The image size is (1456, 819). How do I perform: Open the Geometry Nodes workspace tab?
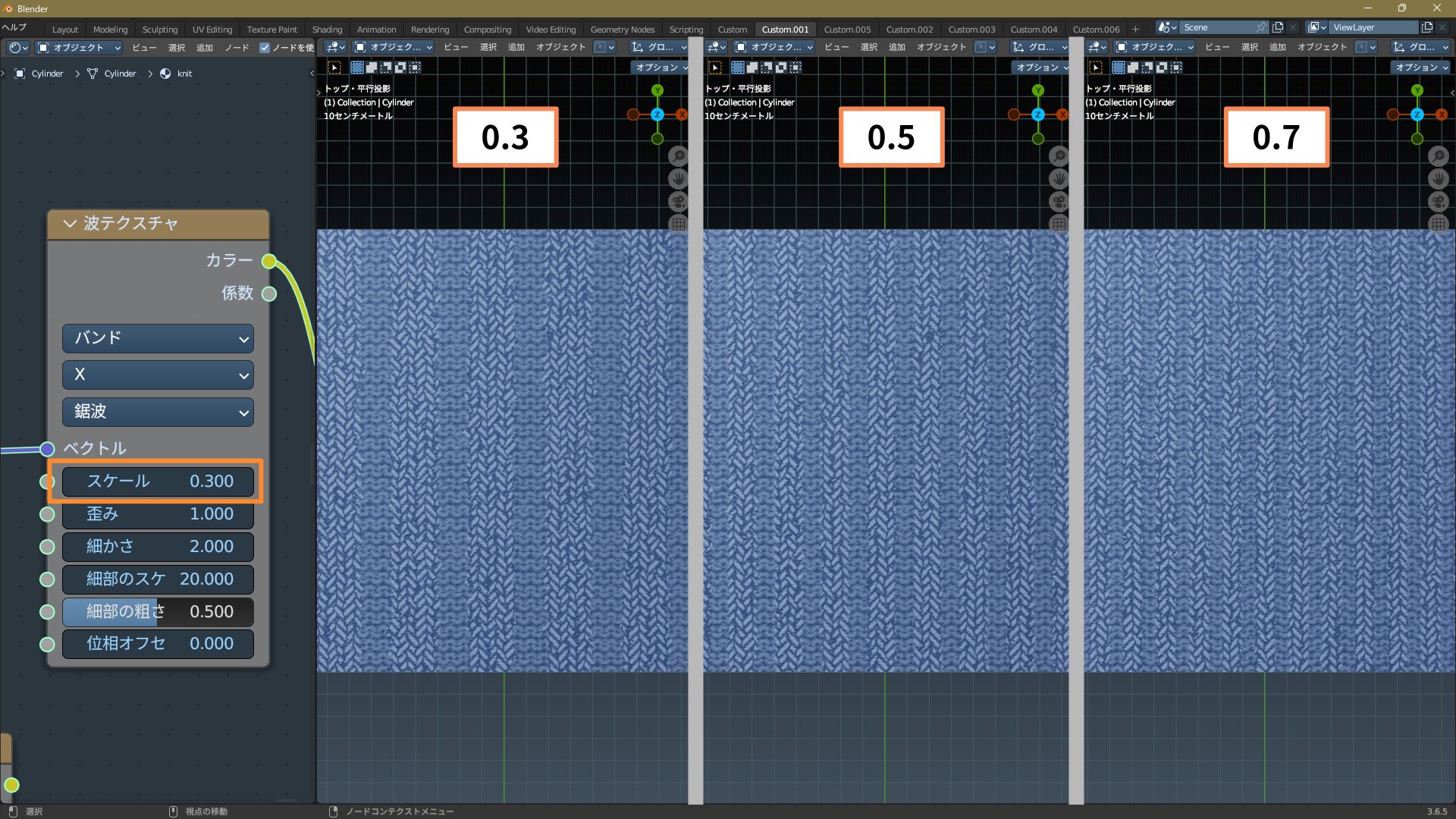pyautogui.click(x=622, y=30)
